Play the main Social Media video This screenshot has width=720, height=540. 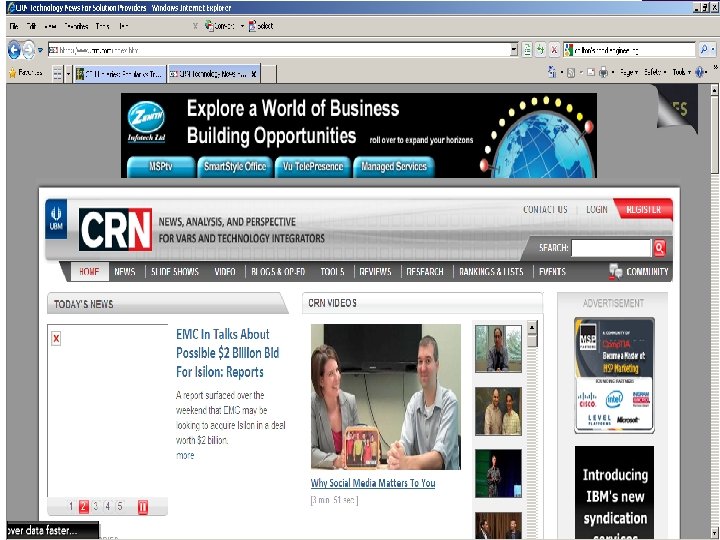386,396
